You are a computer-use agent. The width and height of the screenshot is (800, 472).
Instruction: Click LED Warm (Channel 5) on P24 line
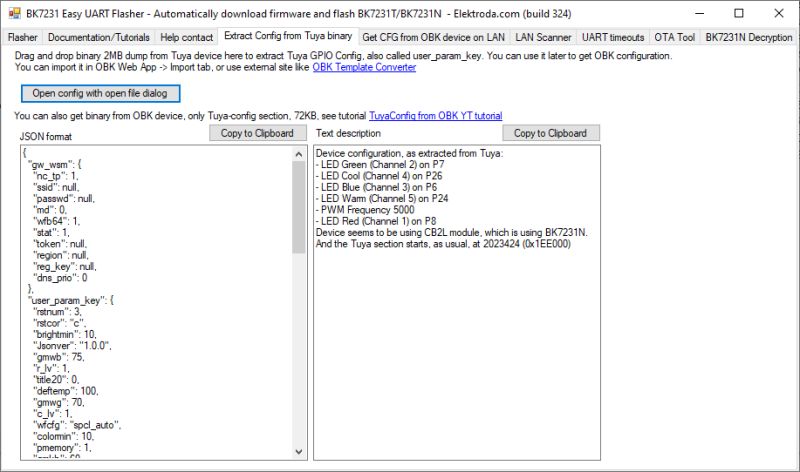tap(382, 198)
